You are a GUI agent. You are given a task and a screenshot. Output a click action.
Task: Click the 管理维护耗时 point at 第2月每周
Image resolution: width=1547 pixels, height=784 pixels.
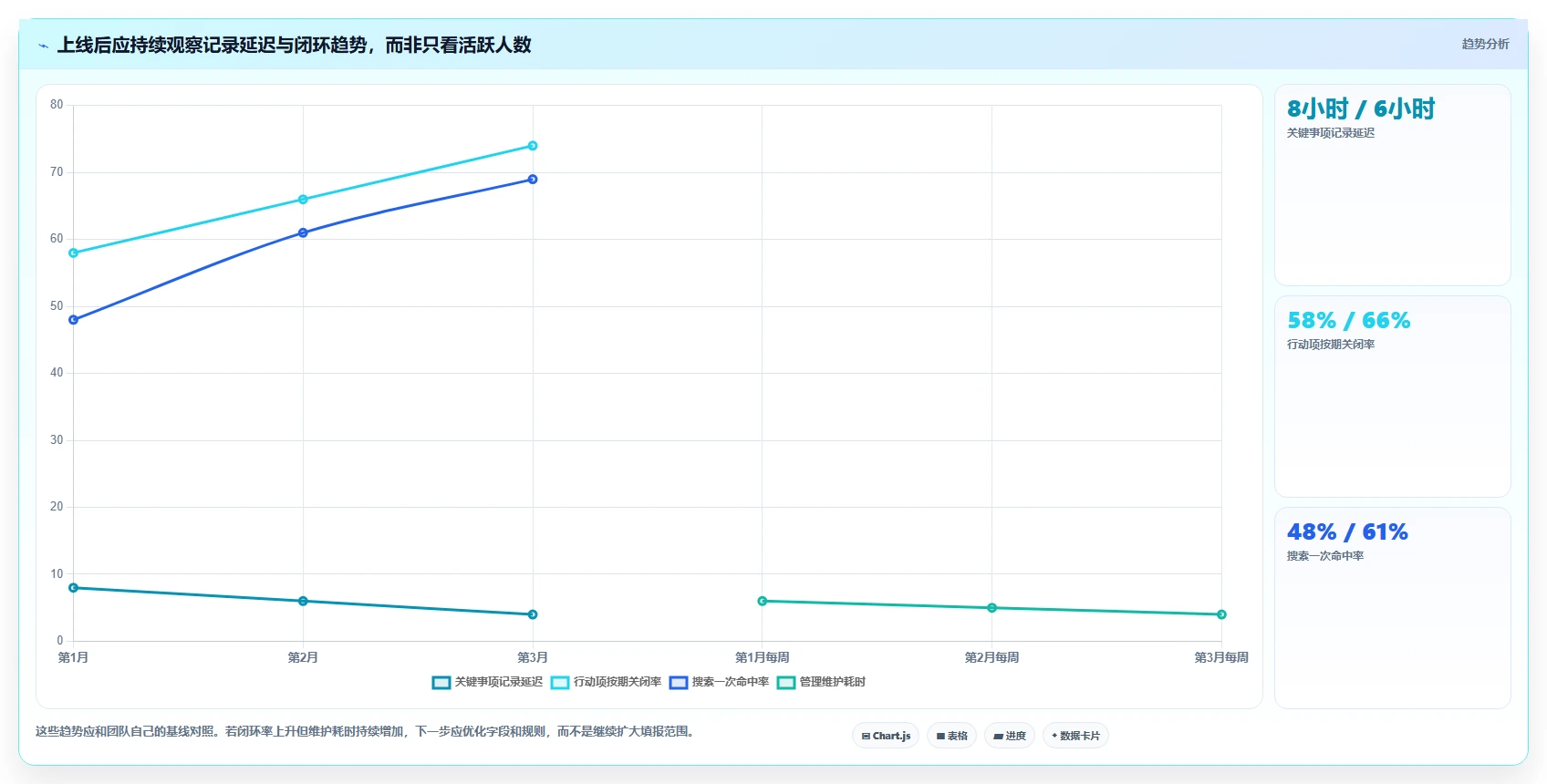992,608
